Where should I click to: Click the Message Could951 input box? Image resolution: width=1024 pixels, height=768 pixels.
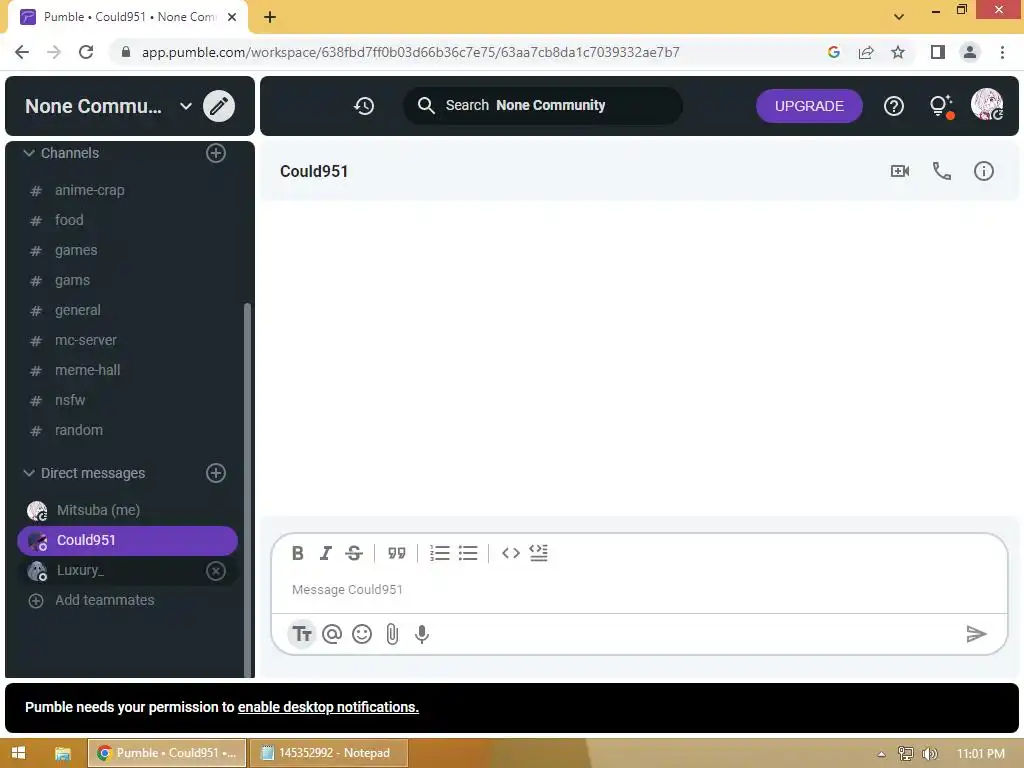(639, 590)
